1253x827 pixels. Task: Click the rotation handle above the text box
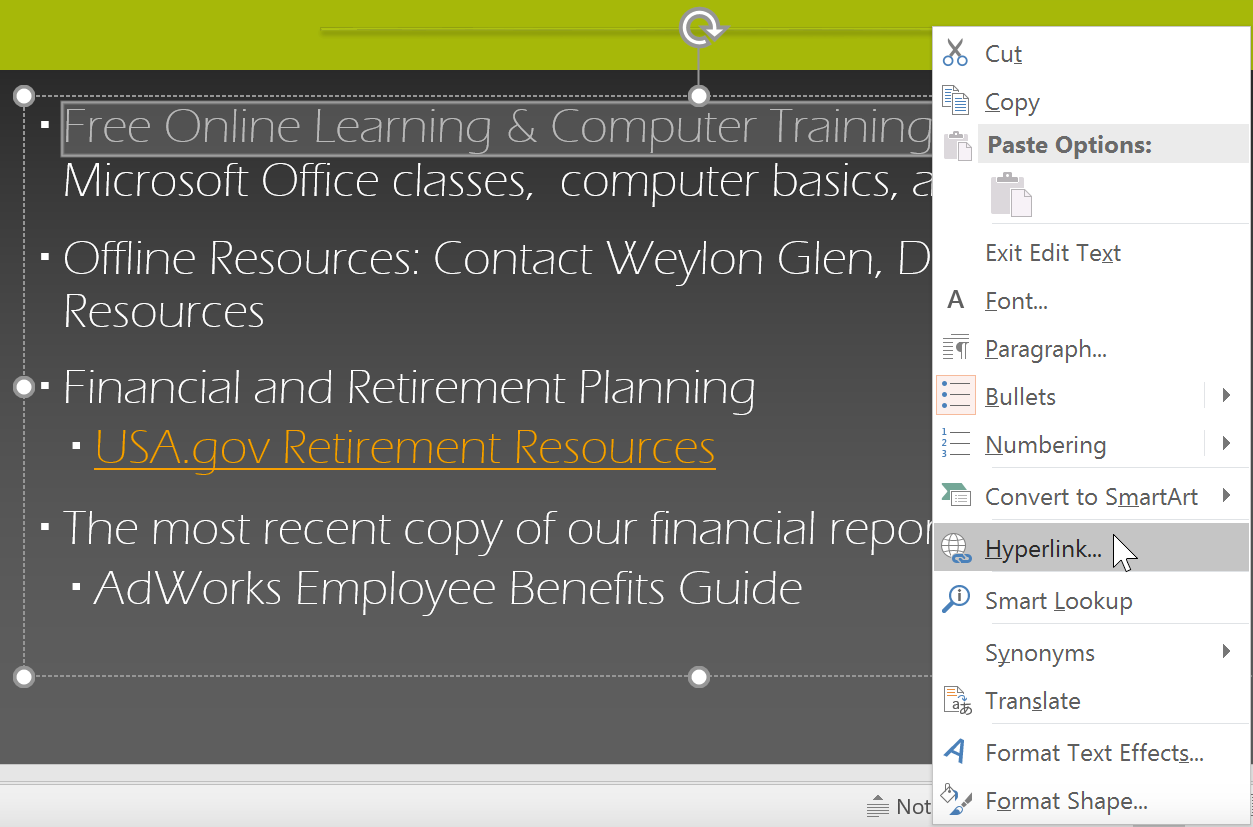pyautogui.click(x=700, y=28)
